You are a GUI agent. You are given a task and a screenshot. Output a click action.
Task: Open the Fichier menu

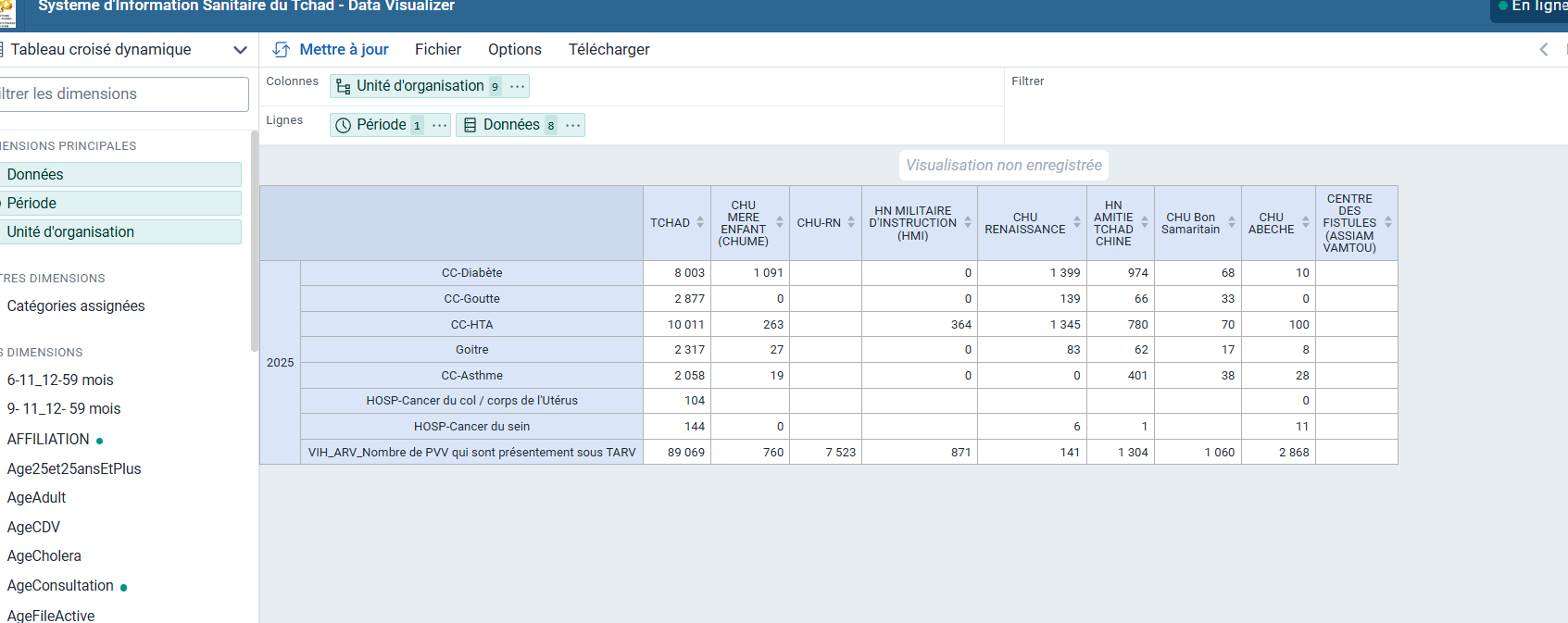pyautogui.click(x=438, y=50)
